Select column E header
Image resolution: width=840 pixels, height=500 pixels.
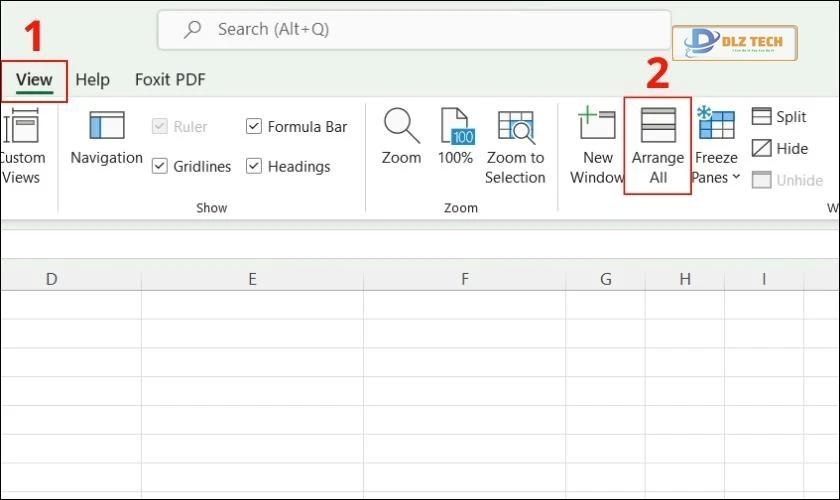[x=252, y=279]
